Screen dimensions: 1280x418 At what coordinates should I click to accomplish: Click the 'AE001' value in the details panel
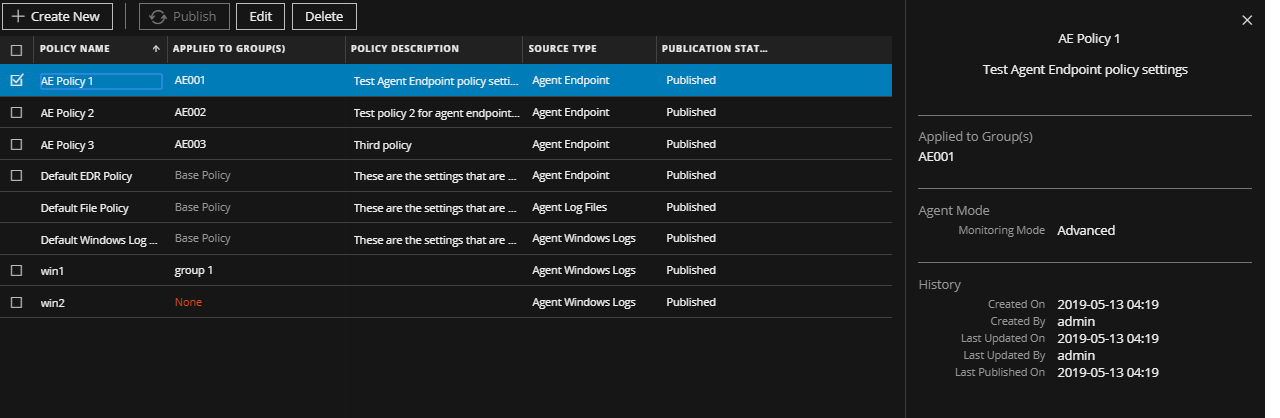click(x=937, y=156)
